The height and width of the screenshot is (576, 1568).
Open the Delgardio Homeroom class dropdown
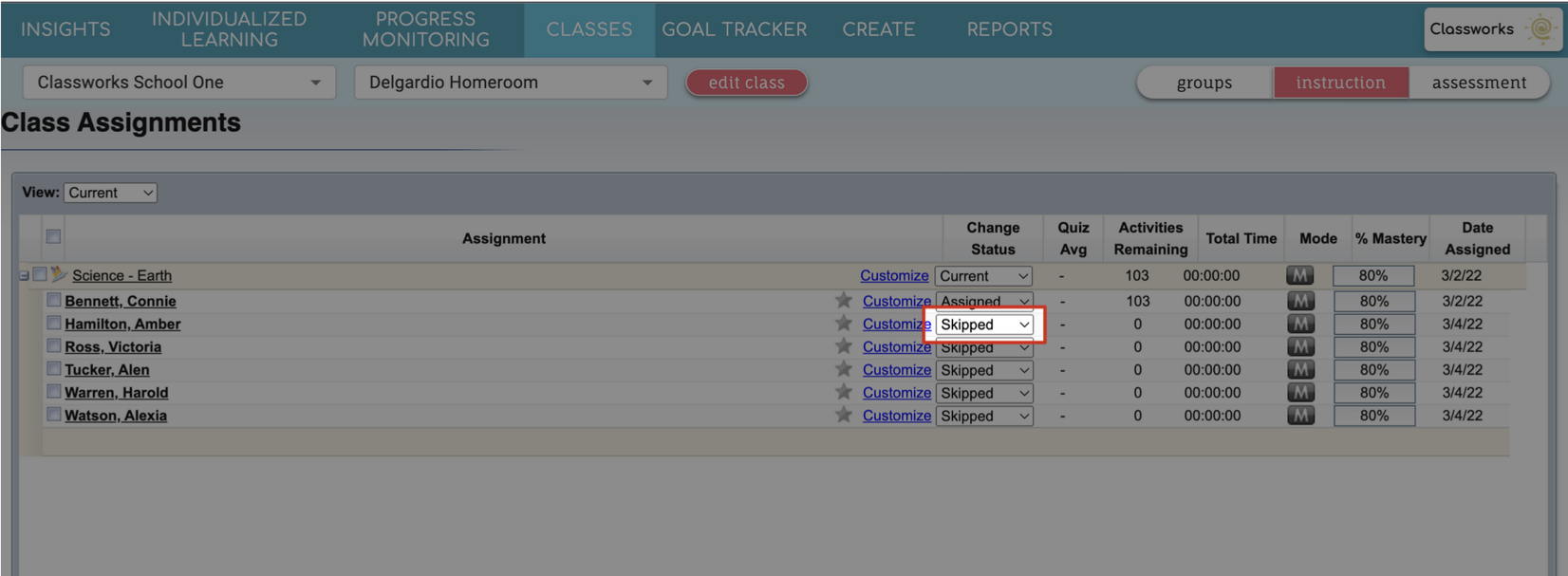[x=511, y=83]
